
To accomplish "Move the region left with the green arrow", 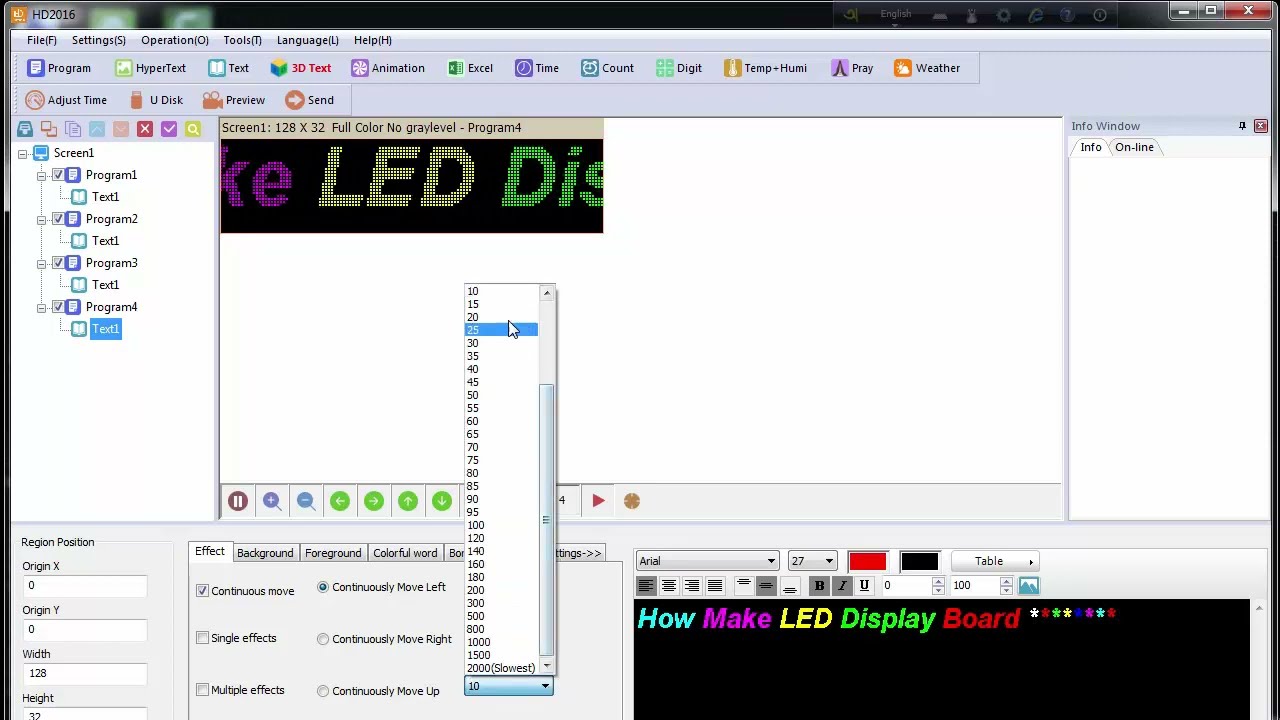I will [340, 501].
